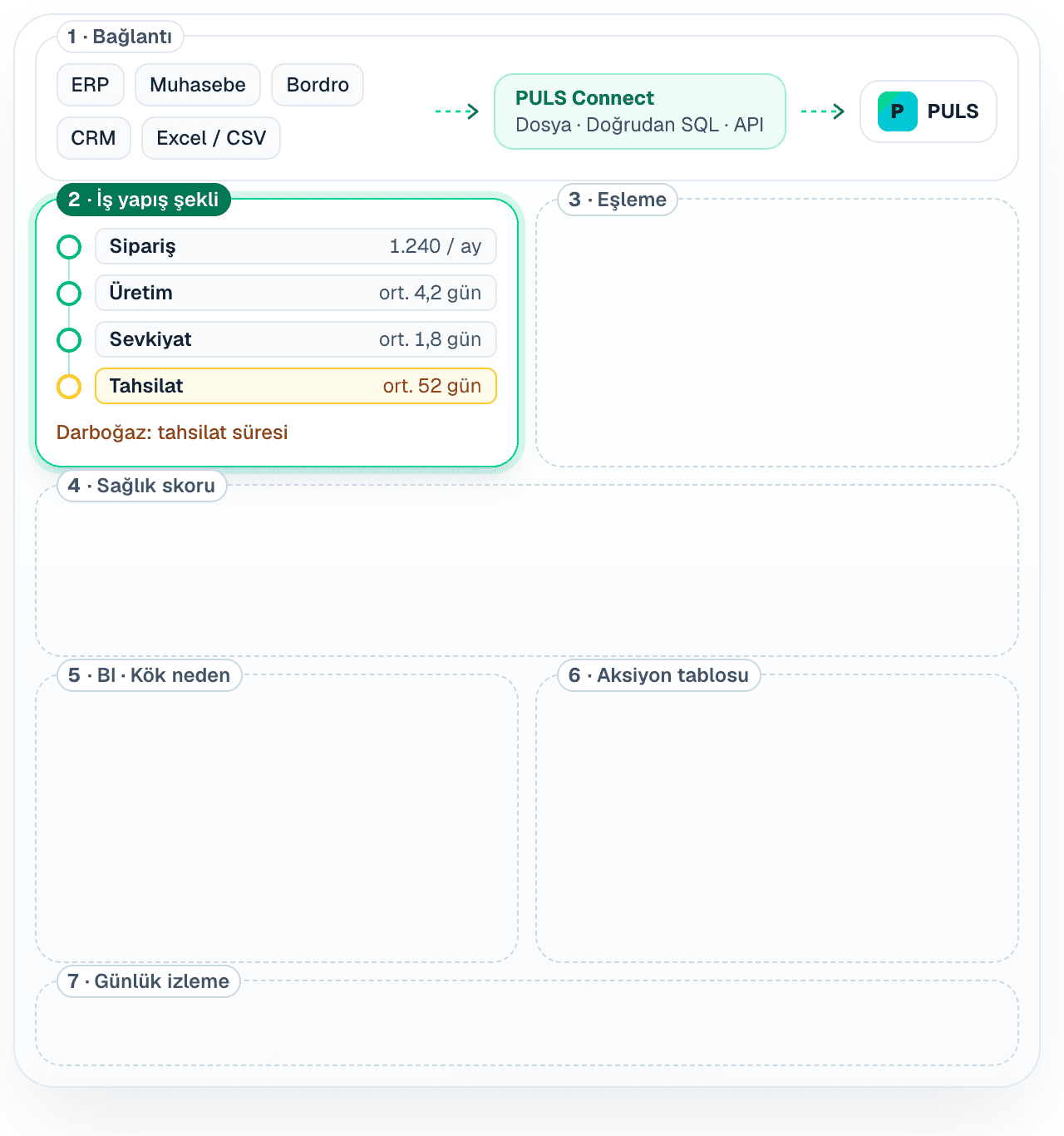Image resolution: width=1064 pixels, height=1136 pixels.
Task: Select the "ort. 1,8 gün" value
Action: 431,339
